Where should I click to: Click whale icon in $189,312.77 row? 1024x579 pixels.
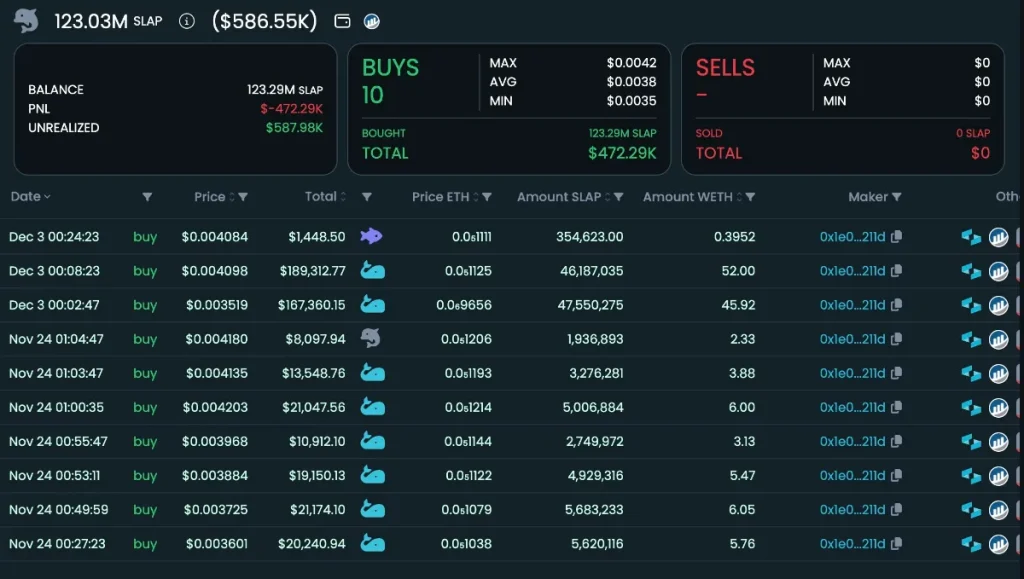pos(373,271)
